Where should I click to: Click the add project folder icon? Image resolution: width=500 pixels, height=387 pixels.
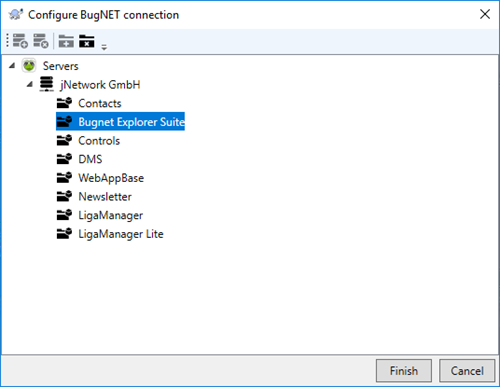66,41
